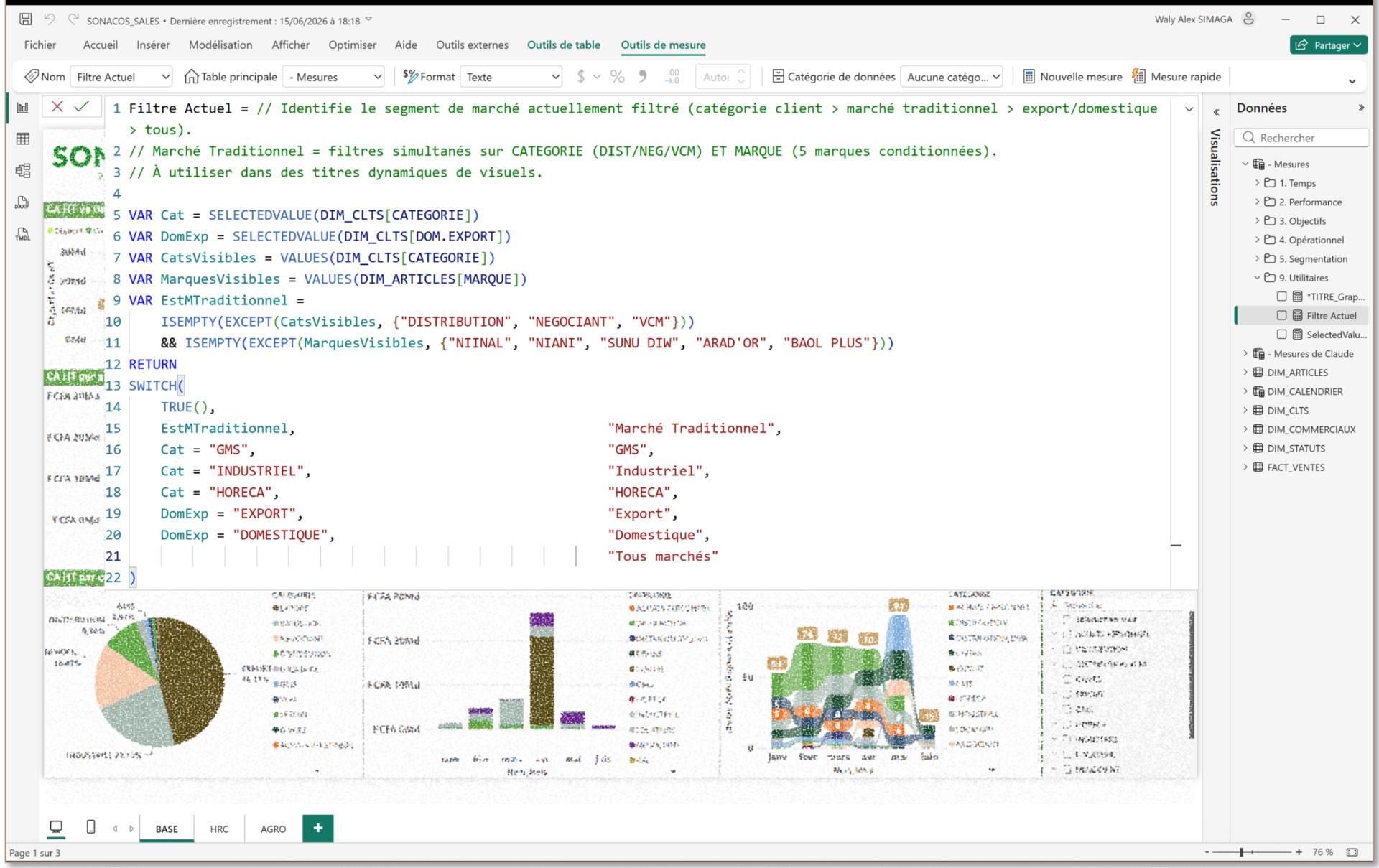Image resolution: width=1379 pixels, height=868 pixels.
Task: Open the Format dropdown showing Texte
Action: (511, 77)
